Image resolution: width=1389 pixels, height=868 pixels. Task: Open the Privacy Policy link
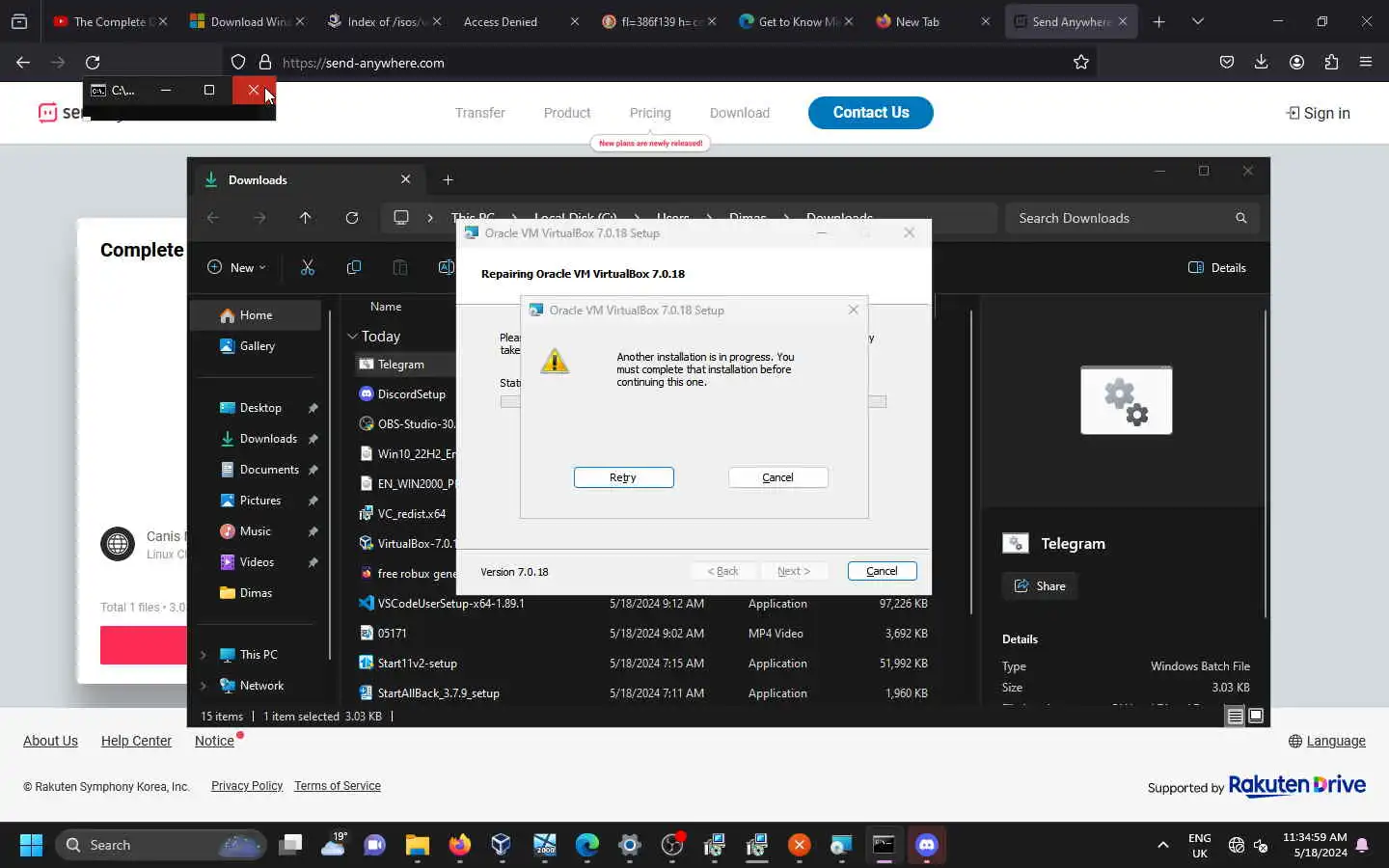[x=247, y=786]
